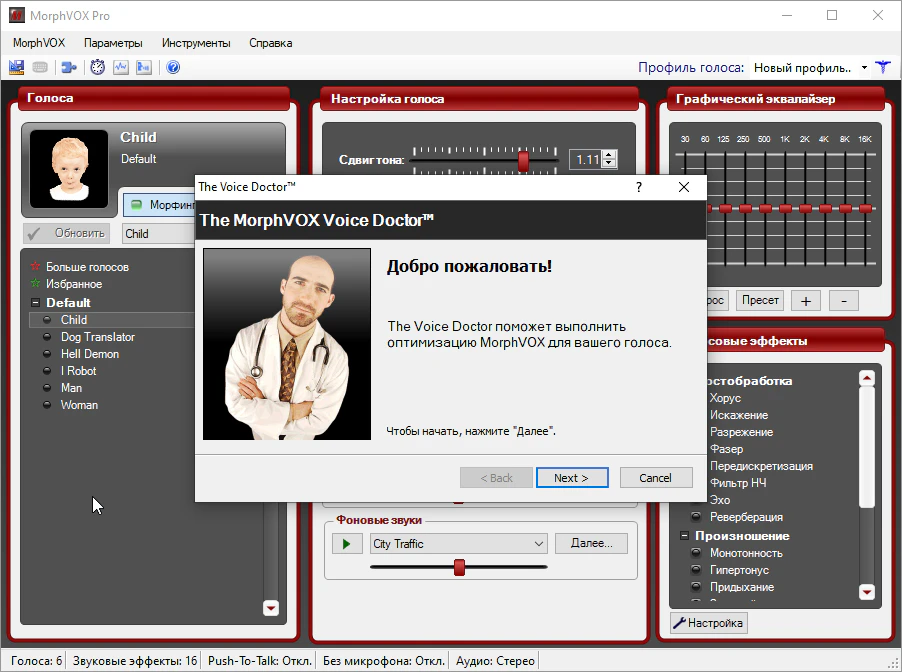This screenshot has height=672, width=902.
Task: Open help via the blue question mark icon
Action: 173,68
